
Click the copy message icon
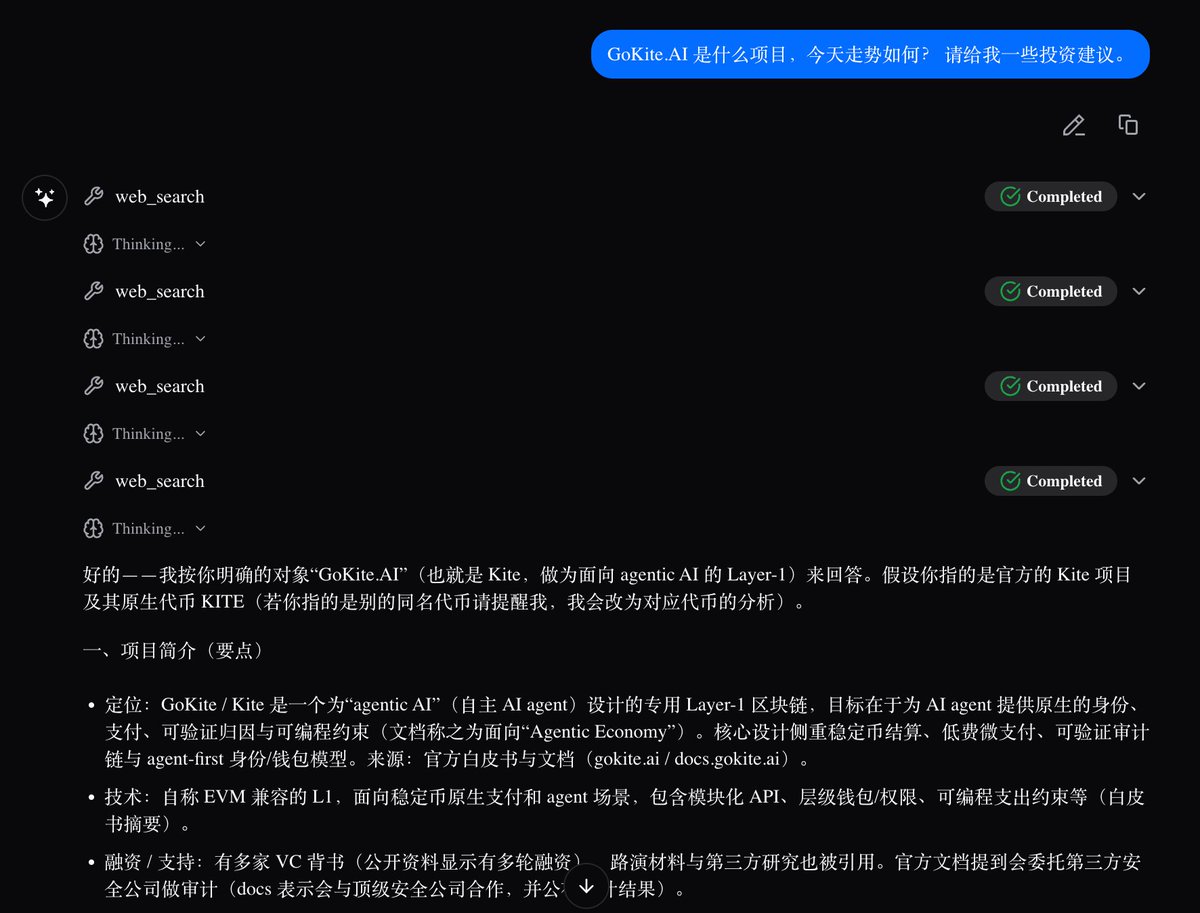pyautogui.click(x=1128, y=125)
